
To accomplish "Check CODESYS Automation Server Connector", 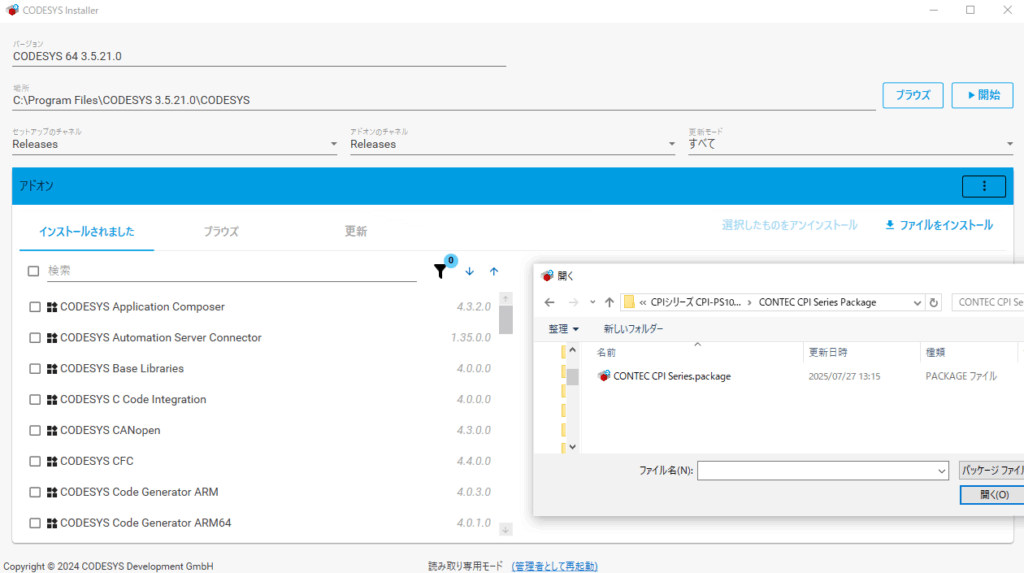I will pos(35,338).
